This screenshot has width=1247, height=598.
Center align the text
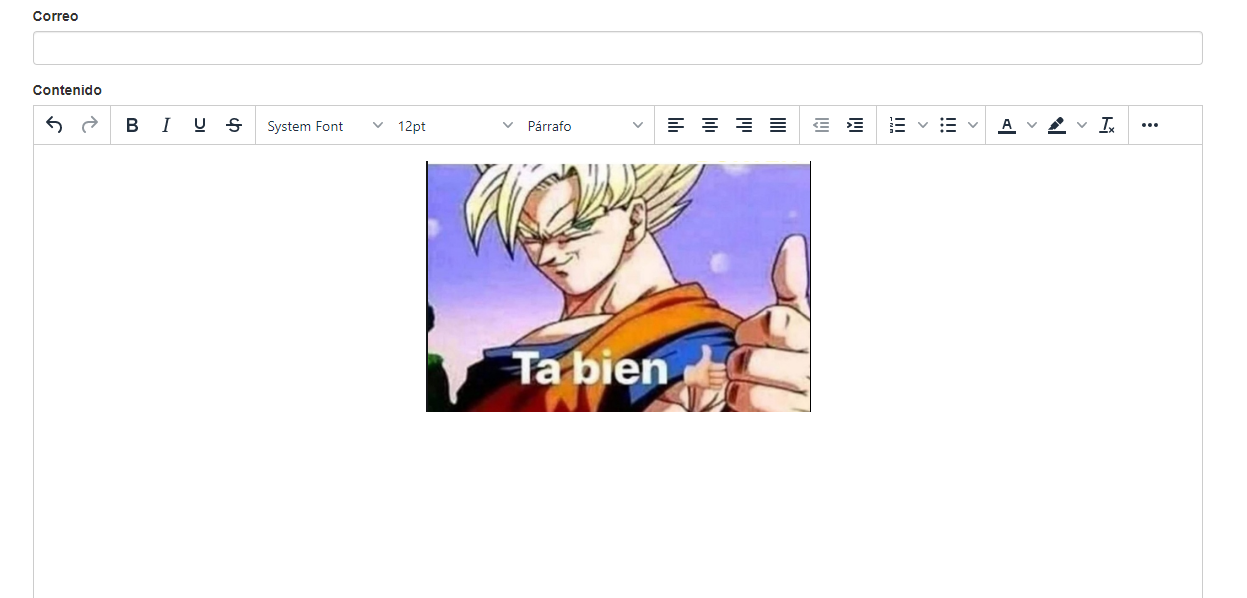click(x=710, y=125)
